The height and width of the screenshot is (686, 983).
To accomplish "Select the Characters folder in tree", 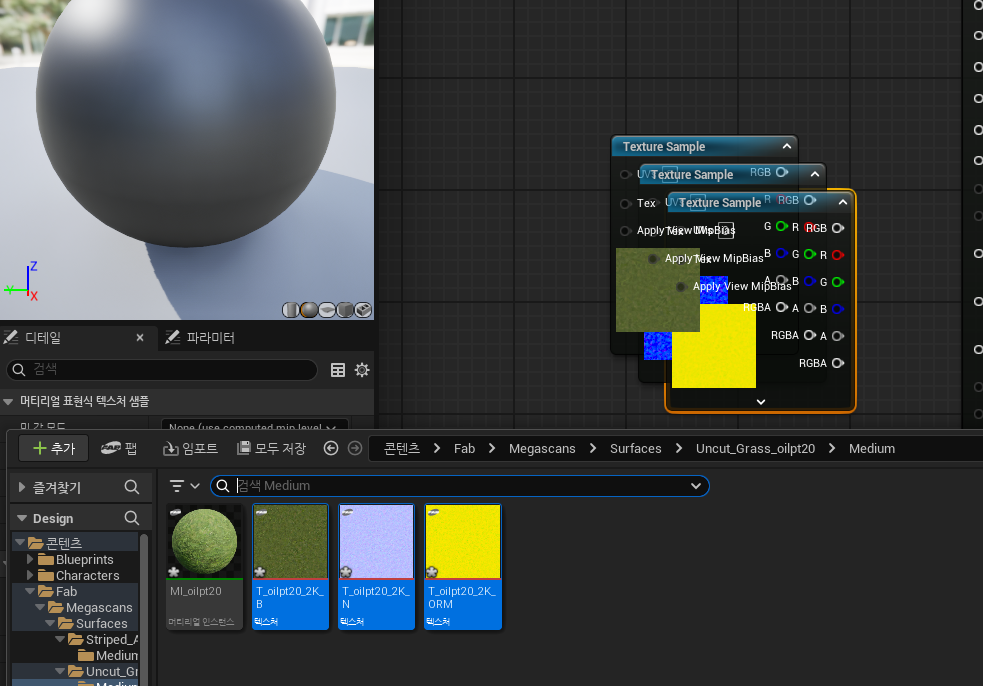I will pyautogui.click(x=87, y=575).
